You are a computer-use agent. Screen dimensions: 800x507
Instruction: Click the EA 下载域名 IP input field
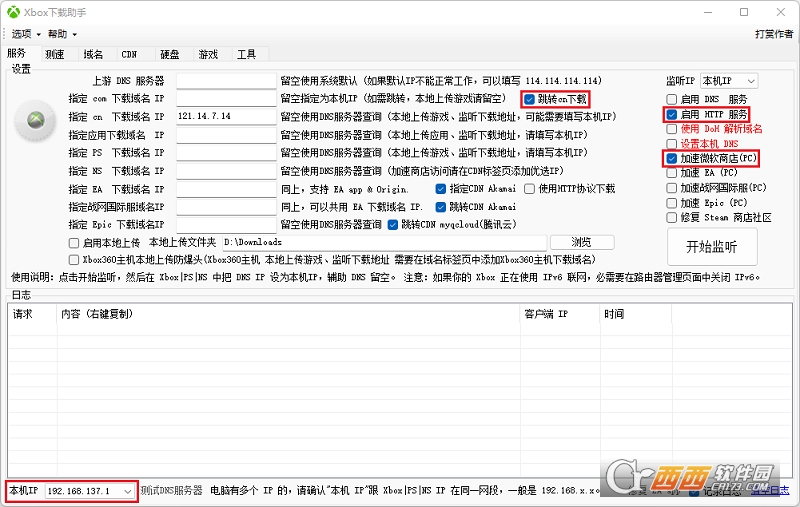coord(227,189)
